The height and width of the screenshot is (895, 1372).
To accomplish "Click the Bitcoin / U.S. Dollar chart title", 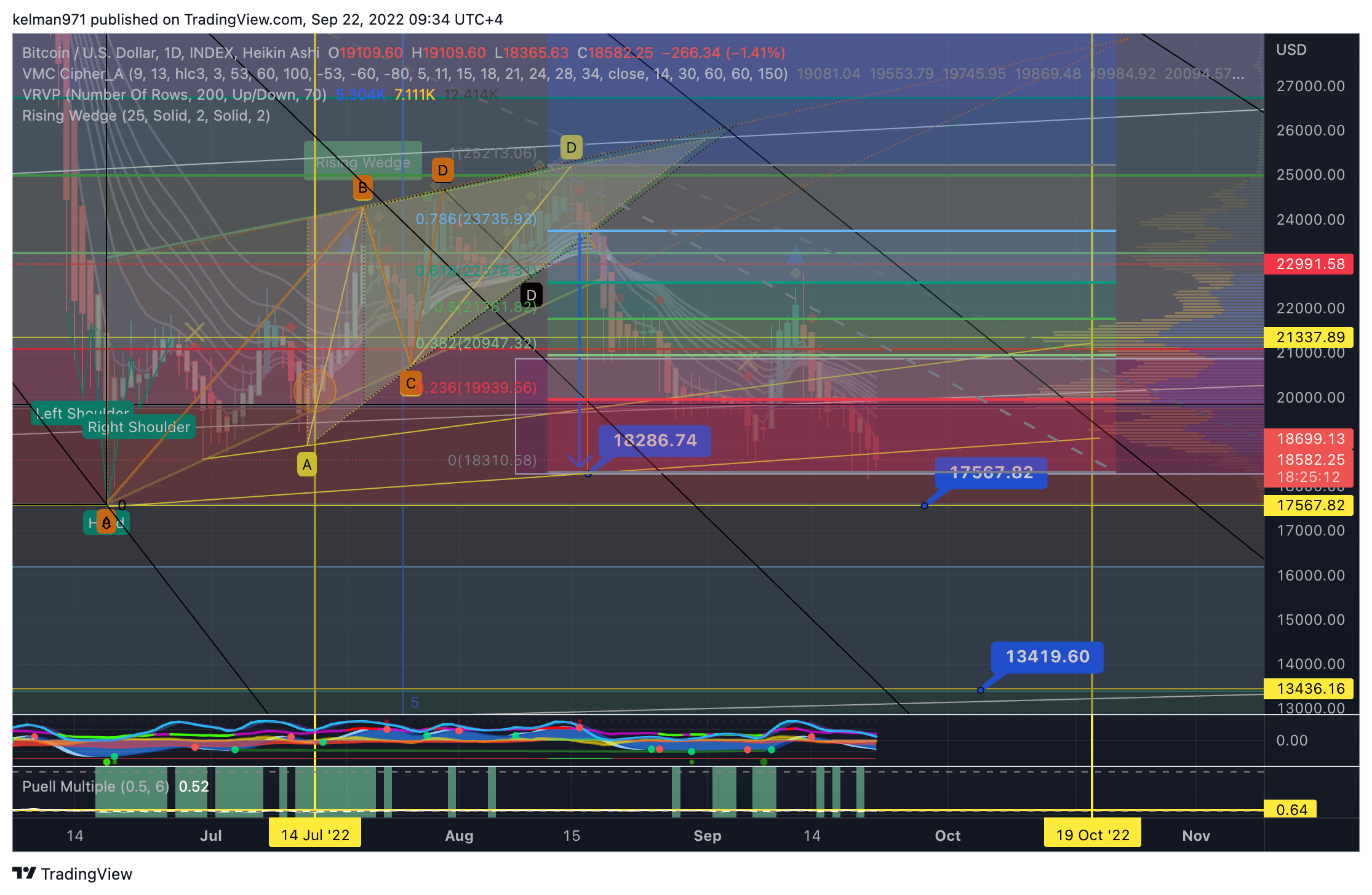I will 170,53.
